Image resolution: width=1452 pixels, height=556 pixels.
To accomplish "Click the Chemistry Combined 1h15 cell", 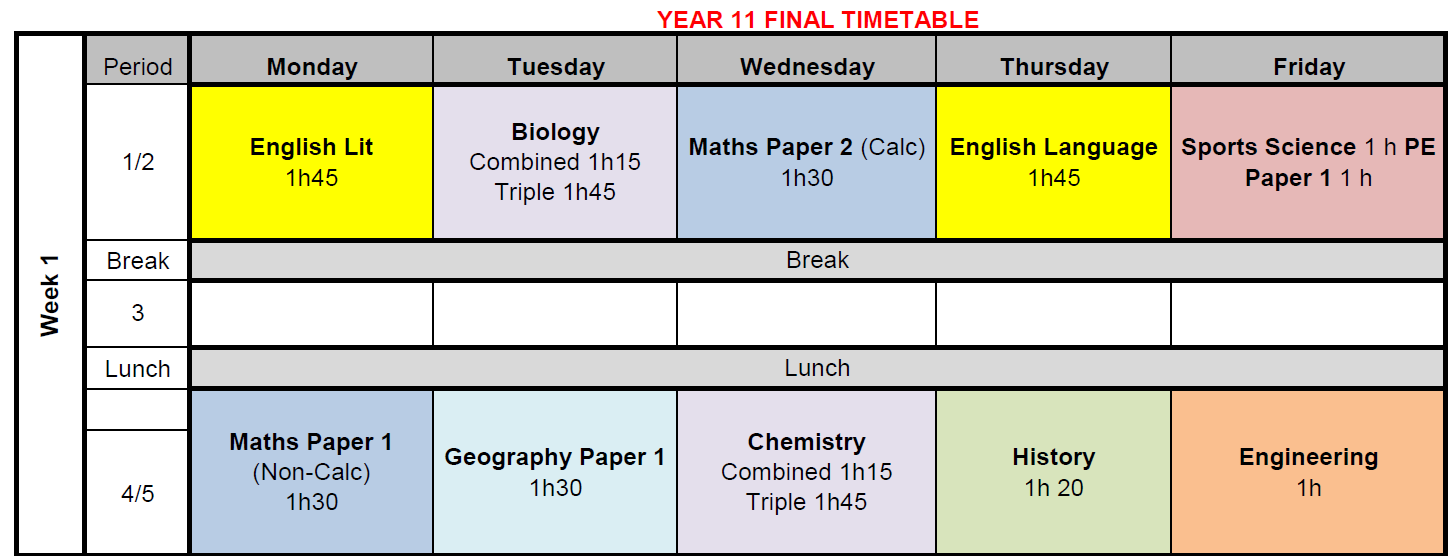I will pos(806,471).
